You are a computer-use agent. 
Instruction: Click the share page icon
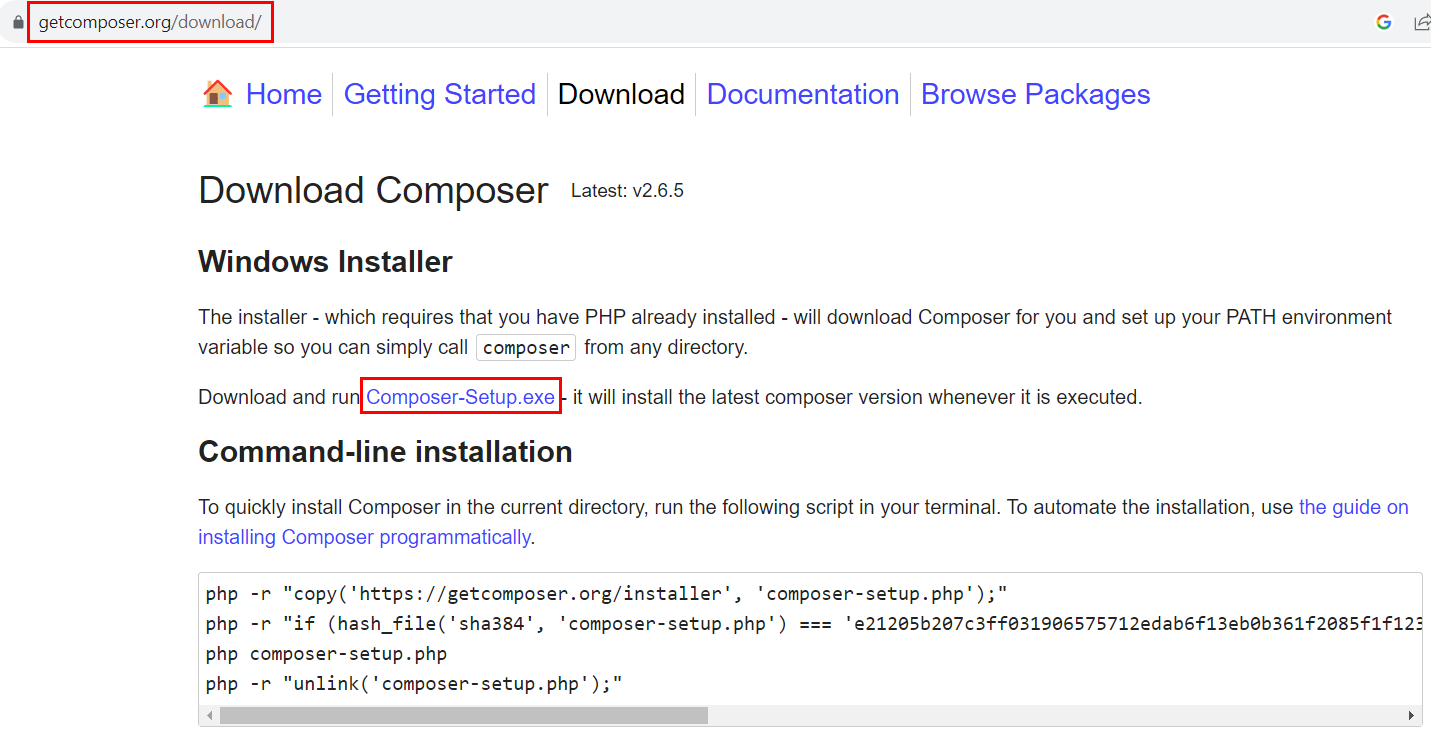pos(1422,21)
